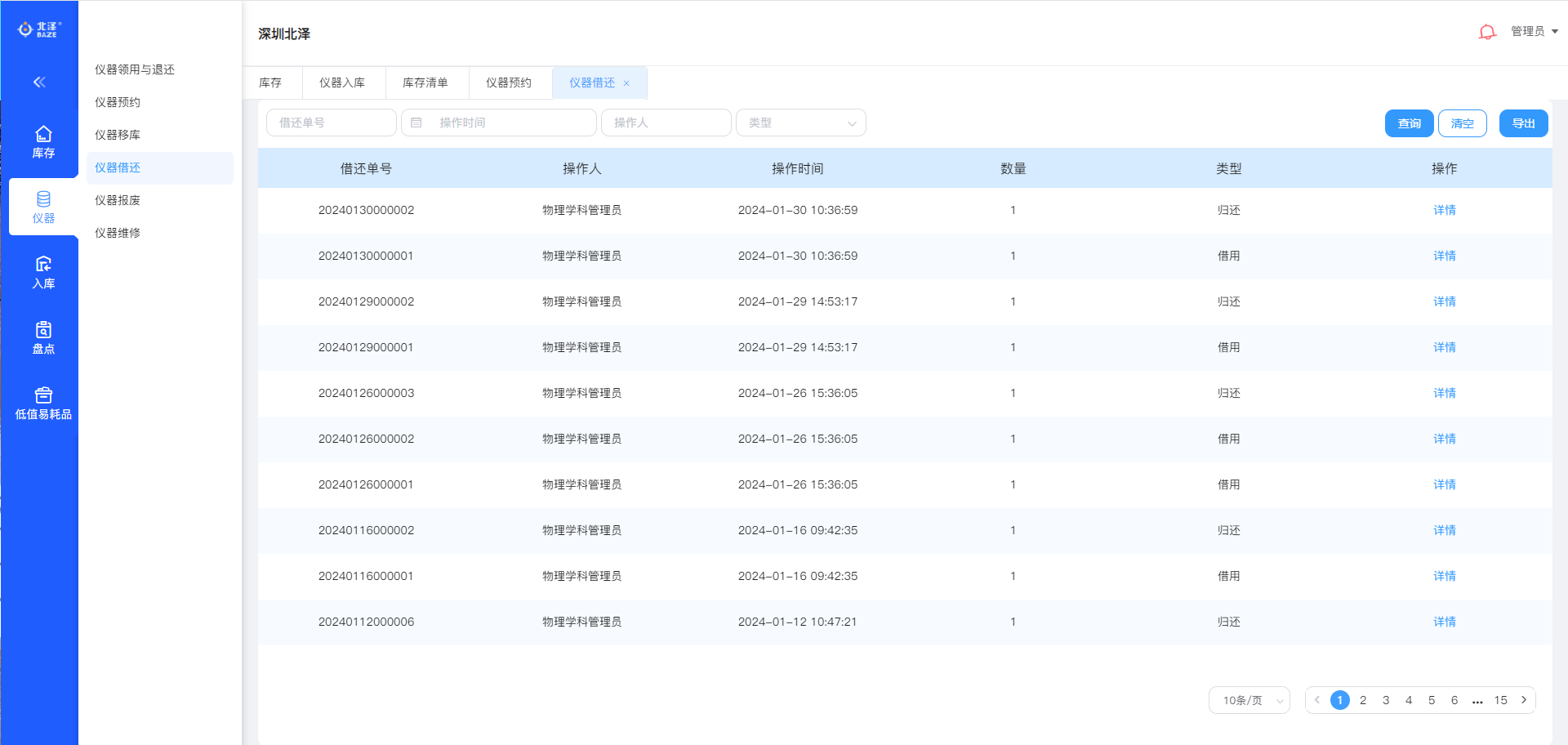Open the 操作时间 date picker field
Image resolution: width=1568 pixels, height=745 pixels.
[498, 123]
